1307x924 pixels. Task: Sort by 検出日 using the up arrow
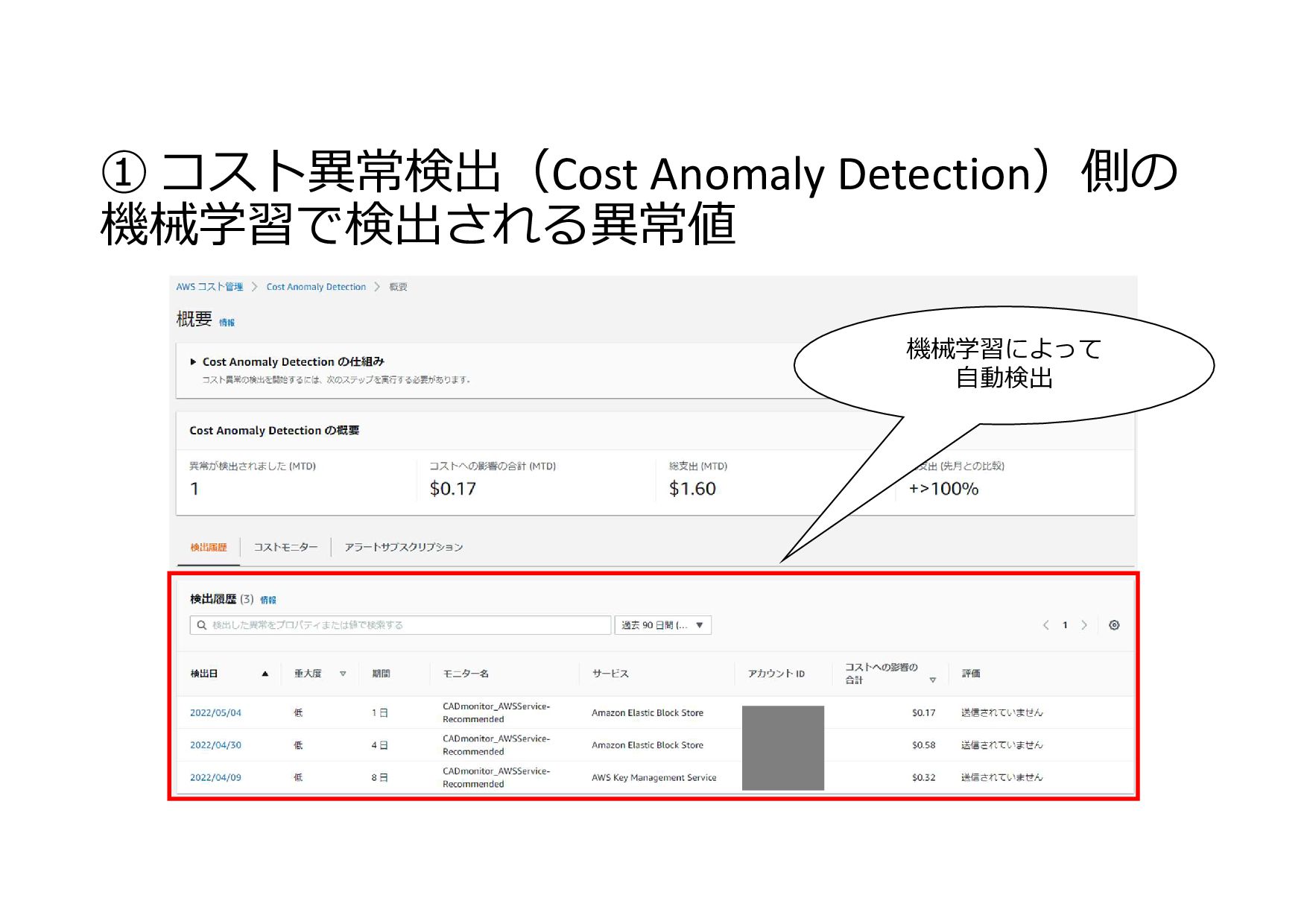click(x=265, y=674)
